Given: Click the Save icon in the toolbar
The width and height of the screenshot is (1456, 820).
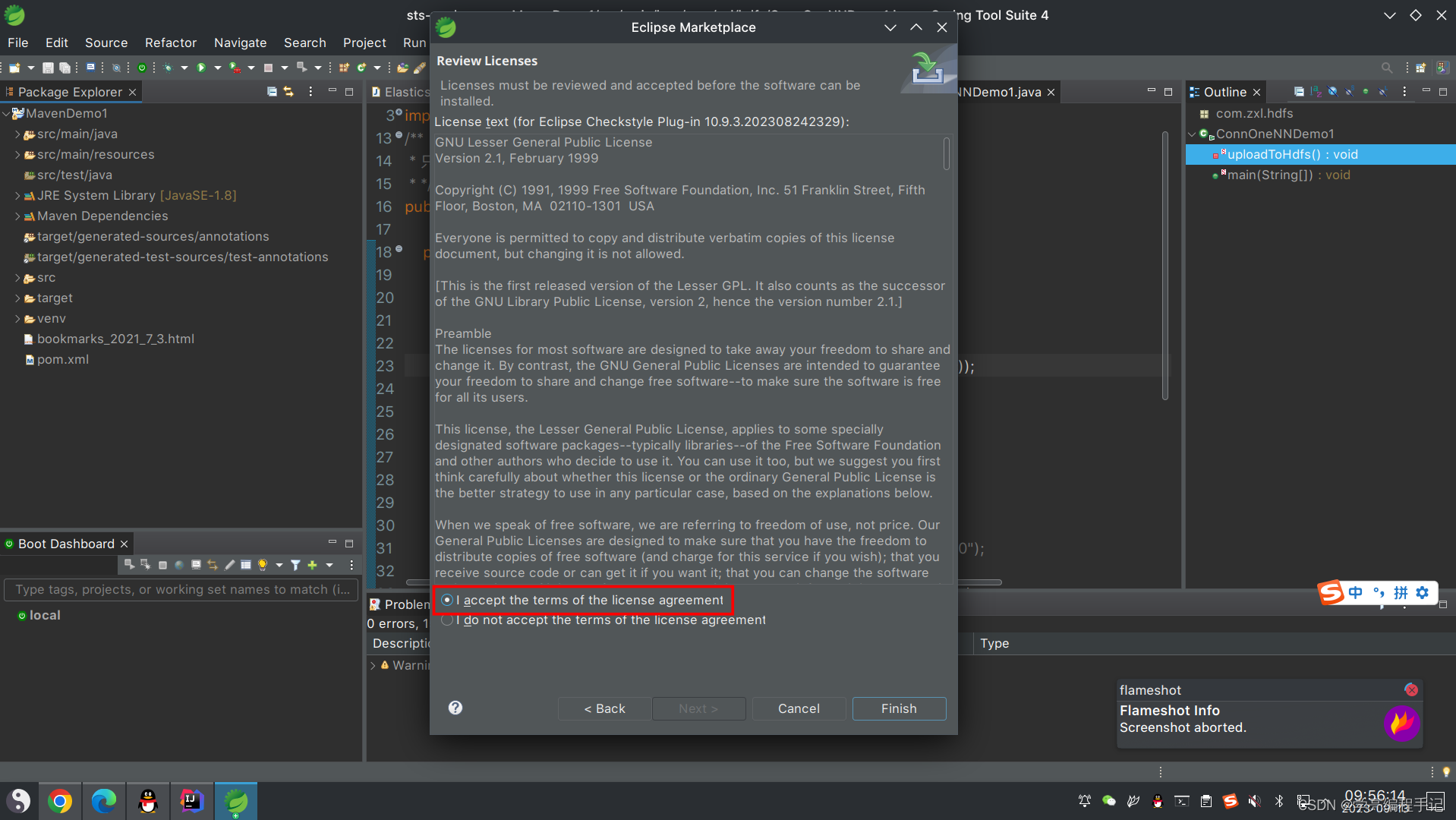Looking at the screenshot, I should point(48,68).
